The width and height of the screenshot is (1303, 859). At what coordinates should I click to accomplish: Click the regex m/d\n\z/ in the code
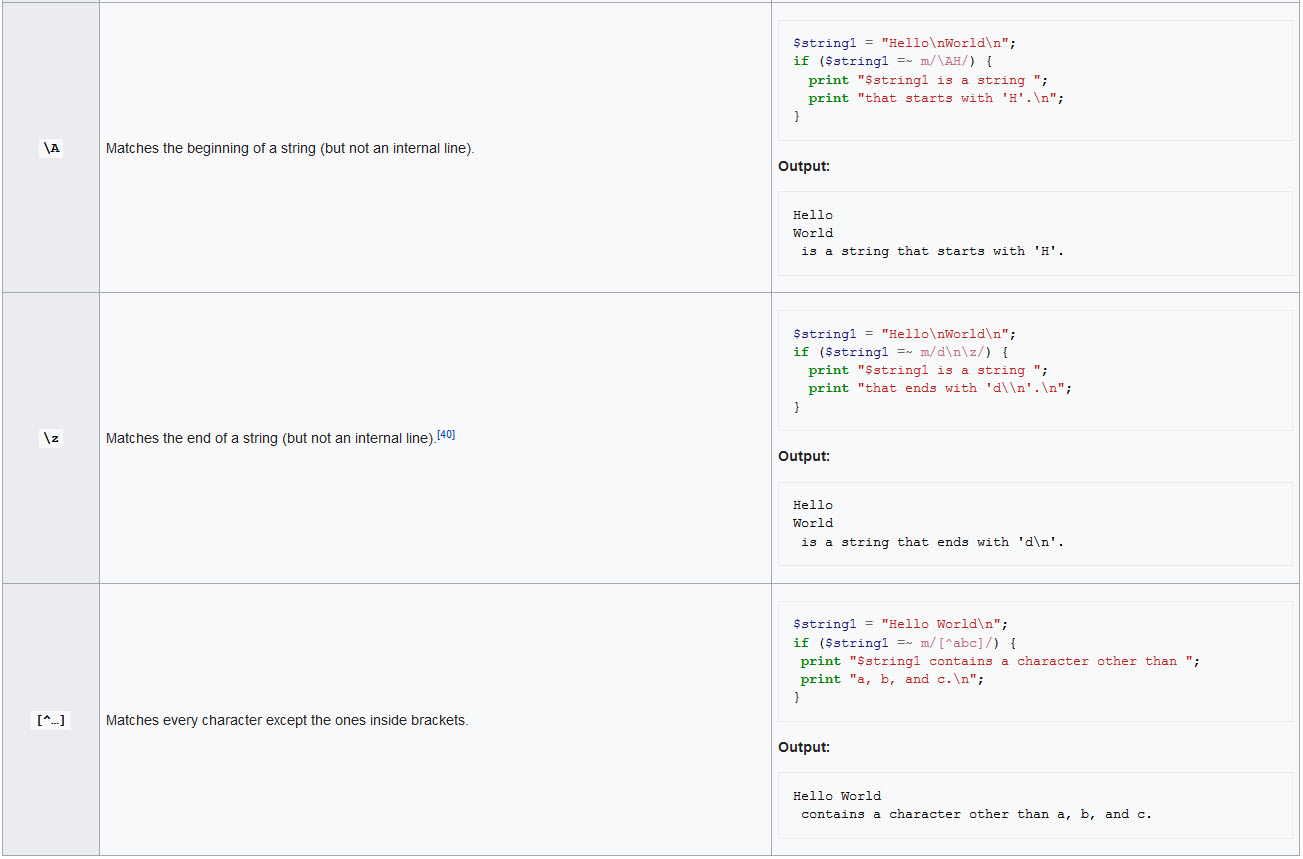(x=956, y=352)
